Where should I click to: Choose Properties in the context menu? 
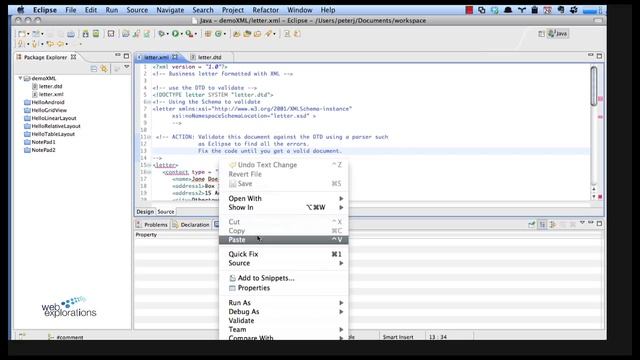click(284, 288)
